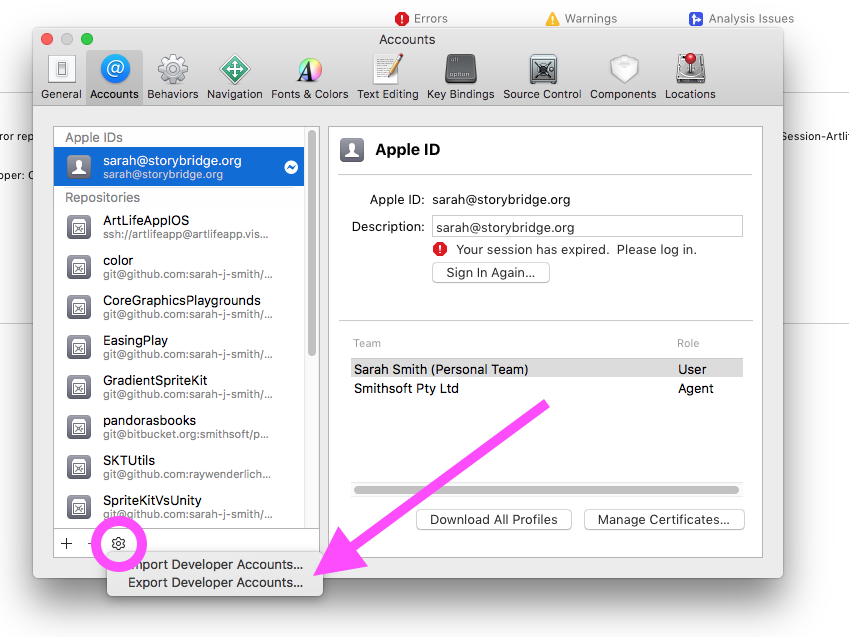Open the Text Editing preferences pane

point(388,77)
